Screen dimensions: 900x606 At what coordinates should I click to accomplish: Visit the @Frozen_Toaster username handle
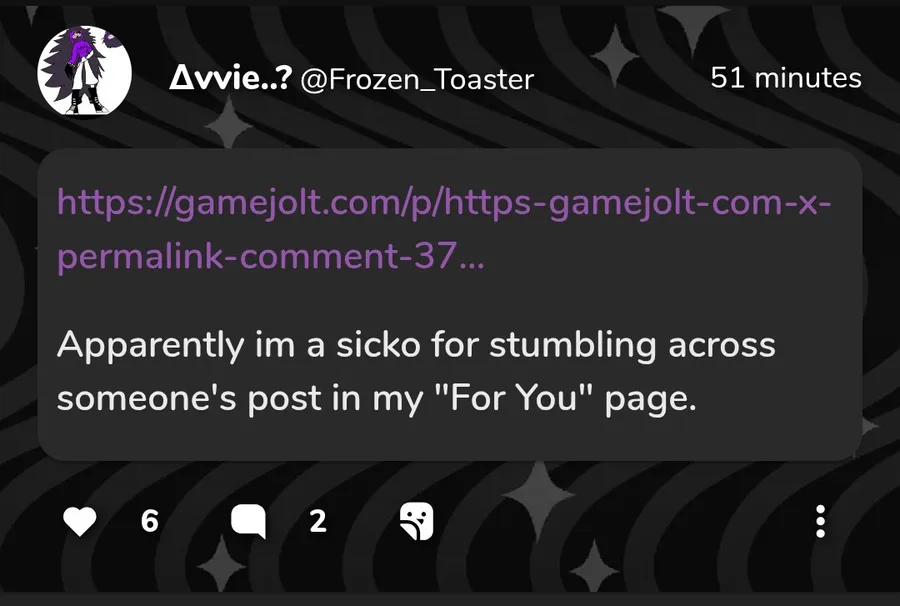coord(417,79)
